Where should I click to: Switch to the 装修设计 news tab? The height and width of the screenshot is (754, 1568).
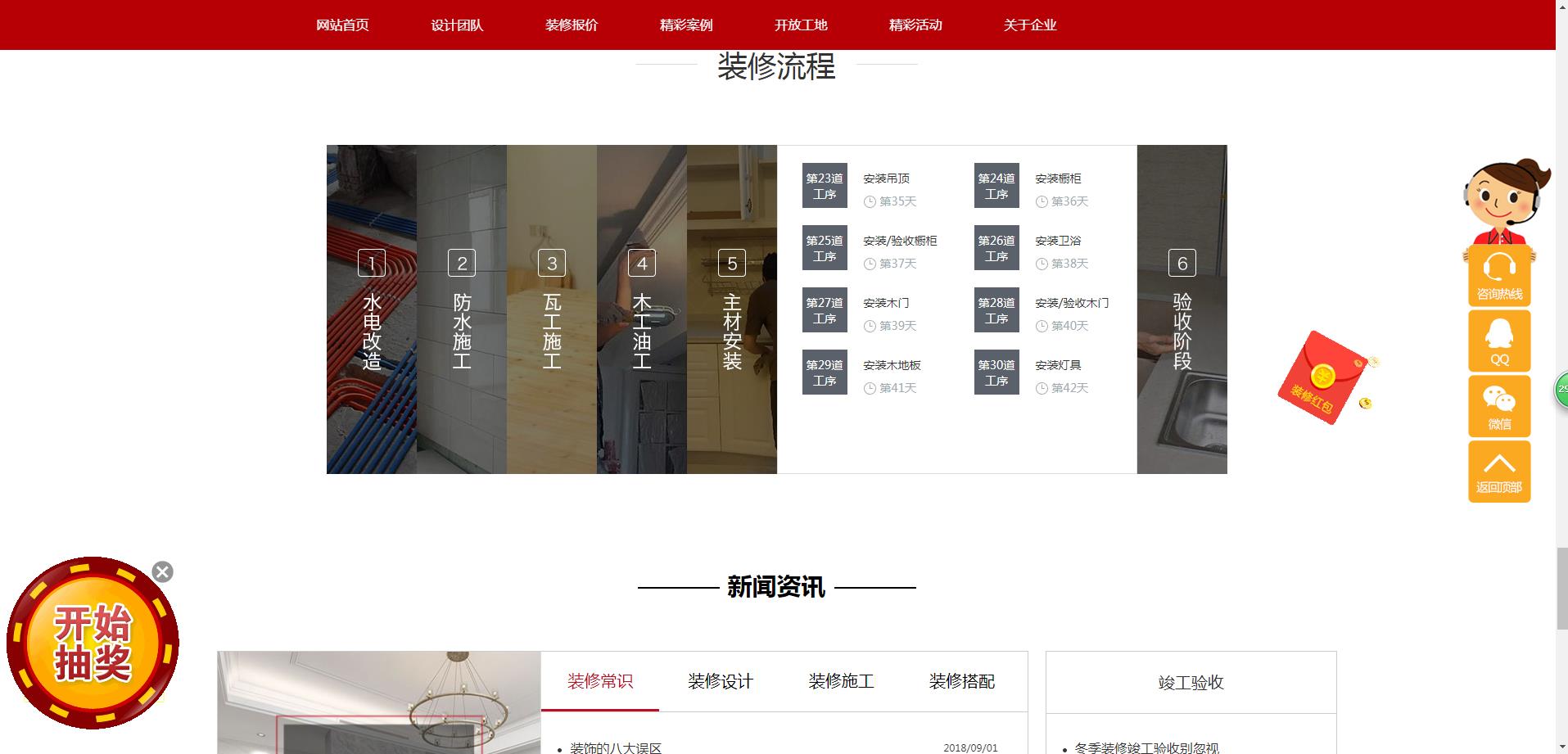point(720,681)
